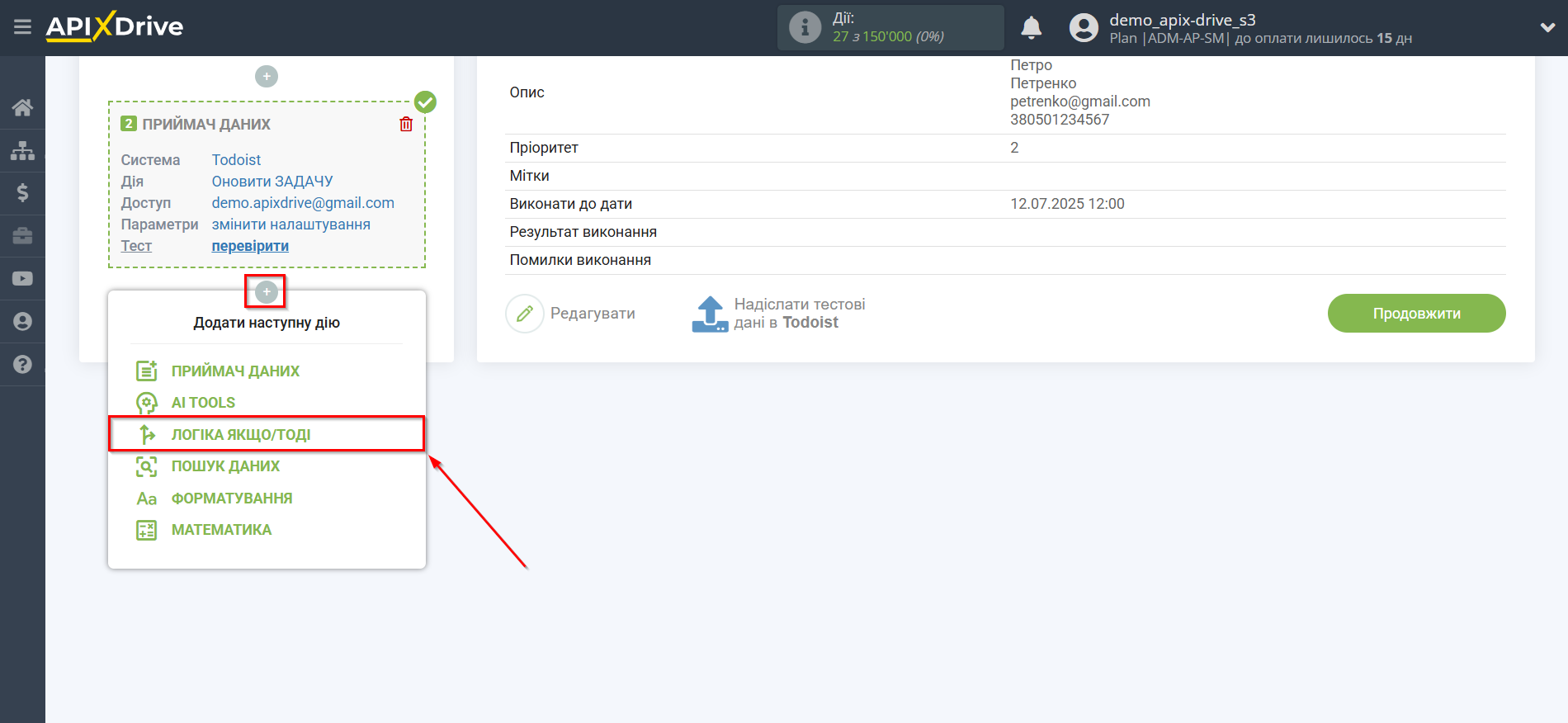Click the actions counter 27 з 150'000
Image resolution: width=1568 pixels, height=723 pixels.
(888, 36)
